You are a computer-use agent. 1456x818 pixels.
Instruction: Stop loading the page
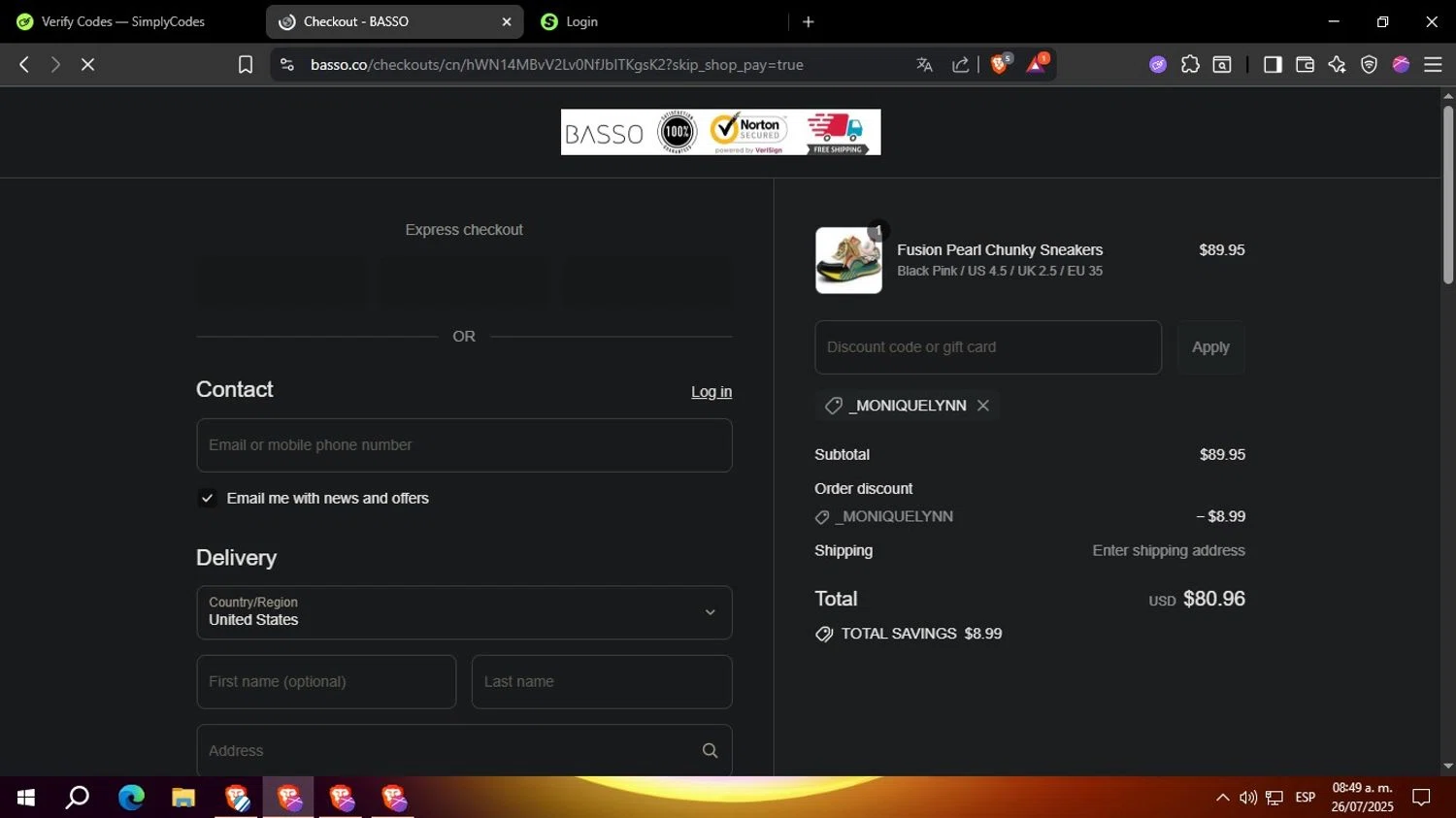[x=87, y=64]
